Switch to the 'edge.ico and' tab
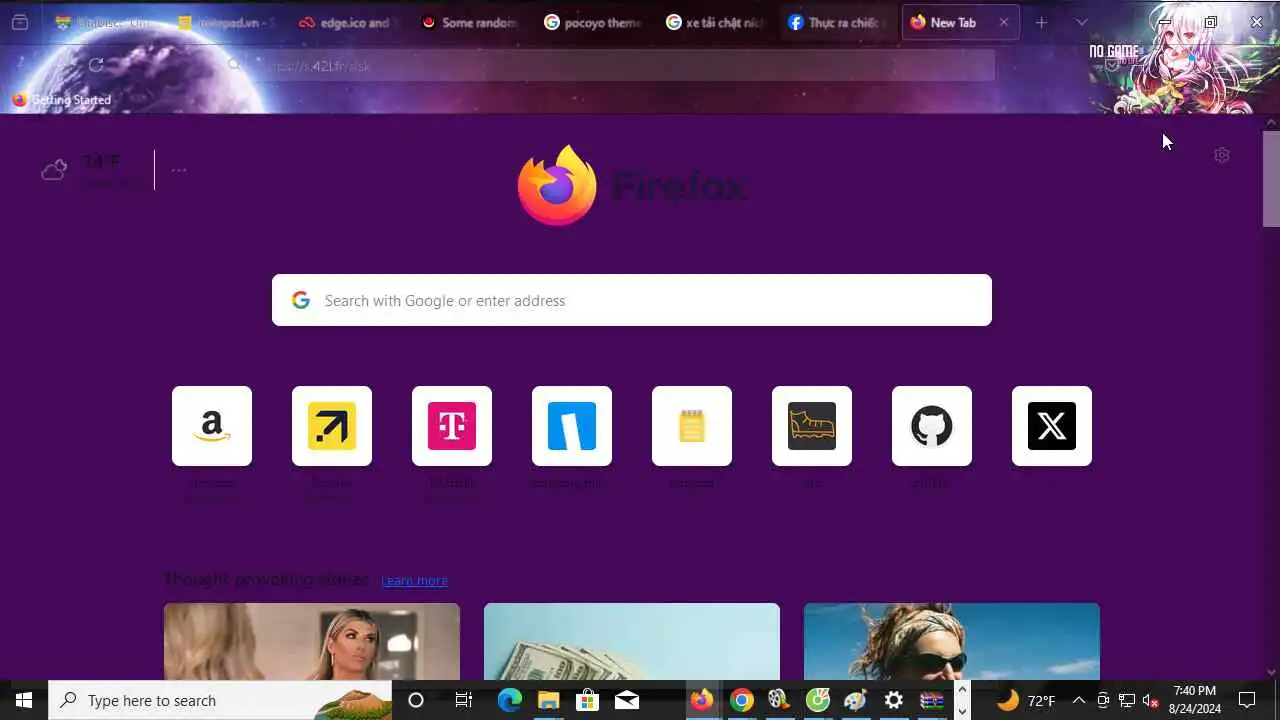Image resolution: width=1280 pixels, height=720 pixels. (x=346, y=22)
